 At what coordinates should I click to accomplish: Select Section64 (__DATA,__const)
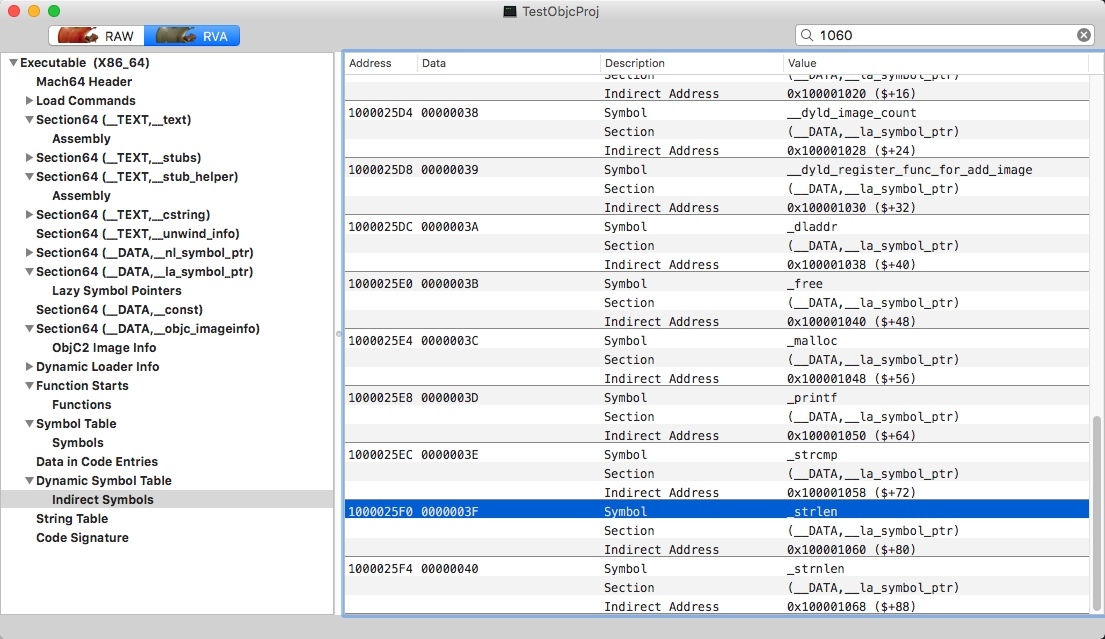click(119, 310)
